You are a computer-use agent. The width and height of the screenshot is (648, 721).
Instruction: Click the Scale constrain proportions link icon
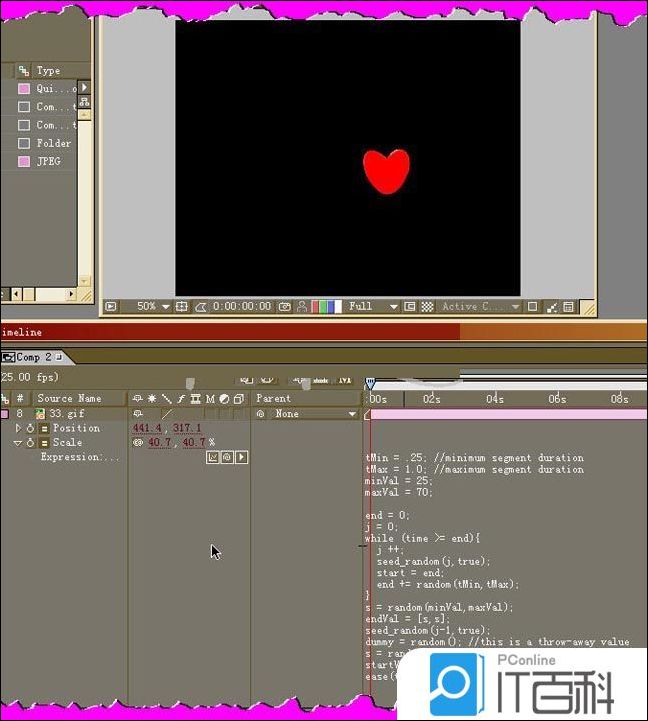[138, 443]
